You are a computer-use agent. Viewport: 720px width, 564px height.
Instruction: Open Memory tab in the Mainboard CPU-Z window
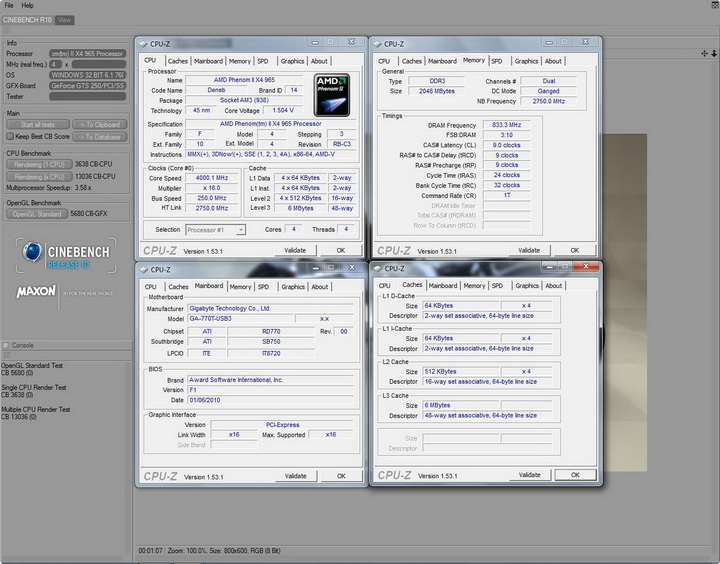[x=241, y=287]
